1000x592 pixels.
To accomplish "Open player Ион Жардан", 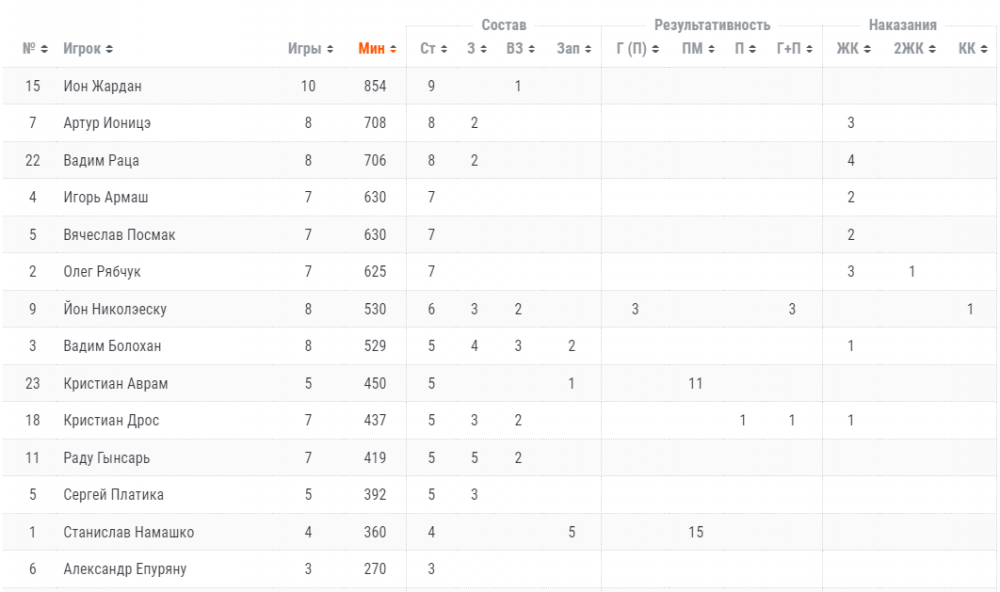I will 103,86.
